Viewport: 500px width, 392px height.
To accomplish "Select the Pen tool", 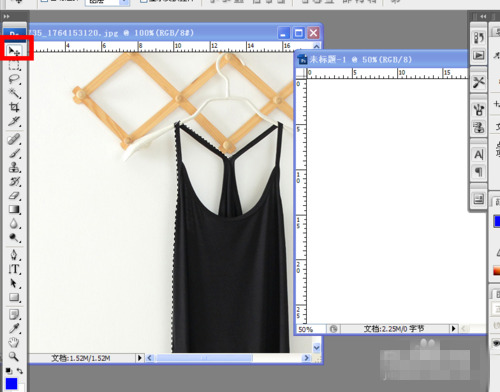I will click(x=14, y=255).
